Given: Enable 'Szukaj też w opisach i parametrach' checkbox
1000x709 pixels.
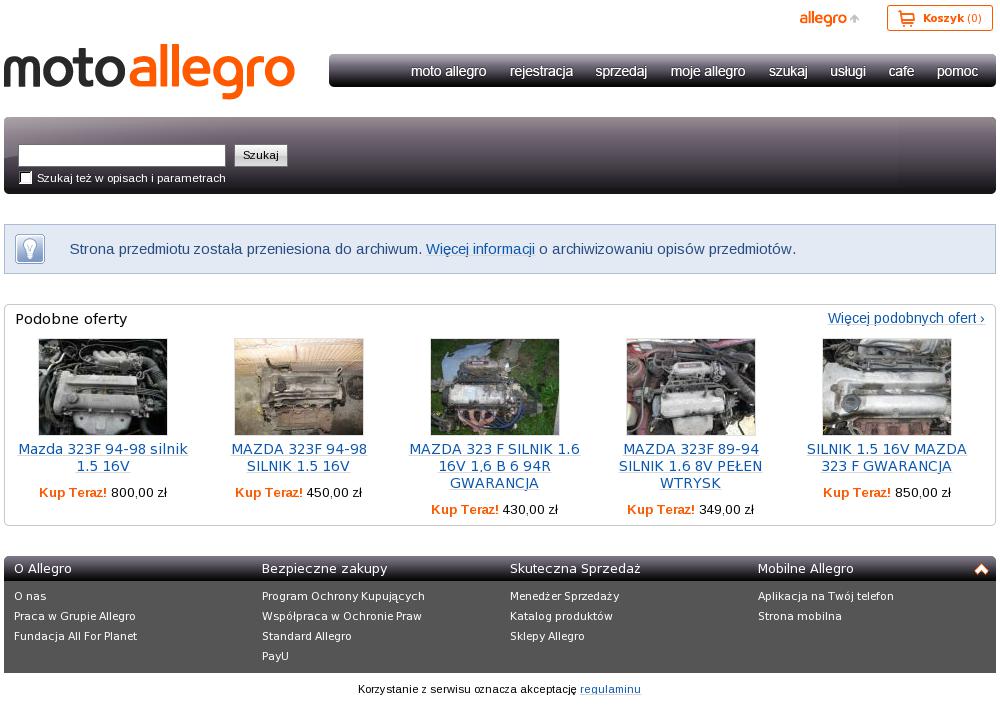Looking at the screenshot, I should pyautogui.click(x=26, y=178).
